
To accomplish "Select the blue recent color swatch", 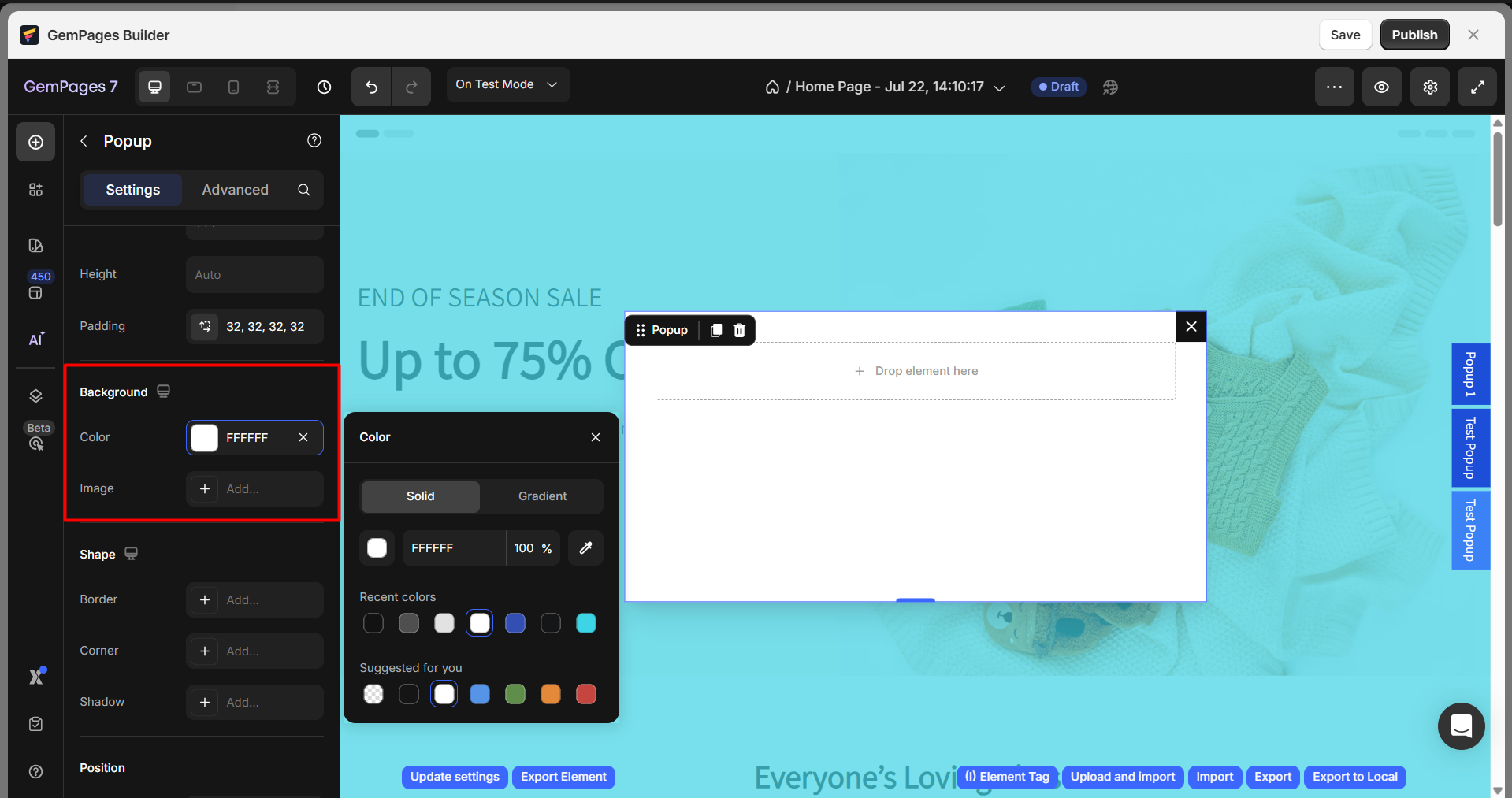I will [x=515, y=623].
